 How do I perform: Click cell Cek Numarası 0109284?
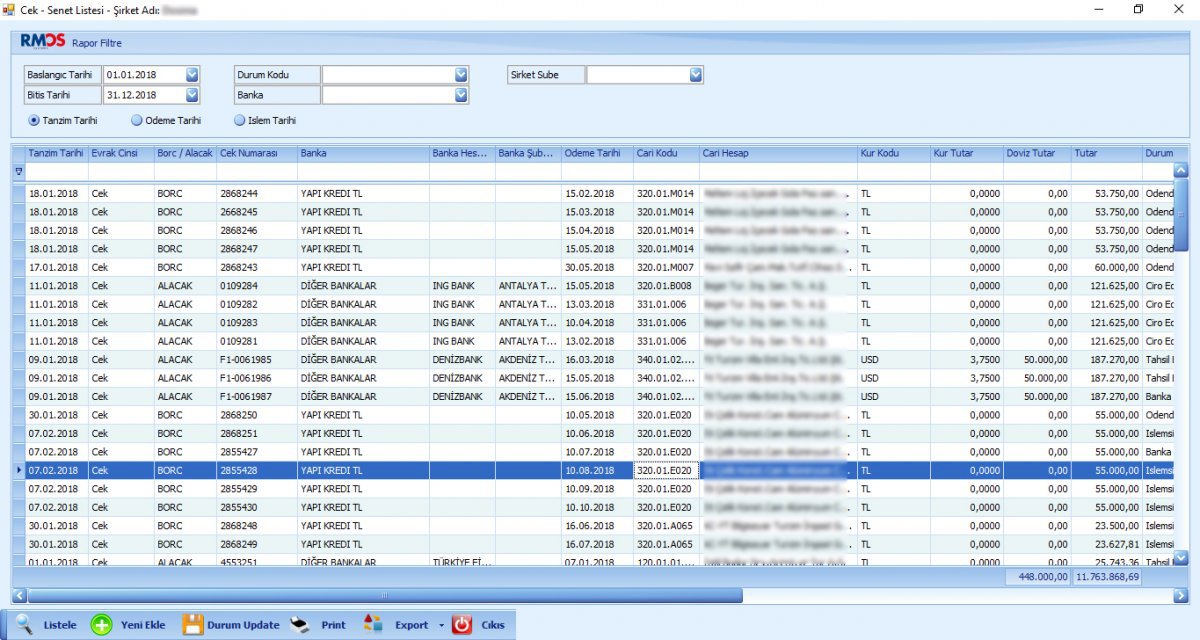tap(257, 285)
